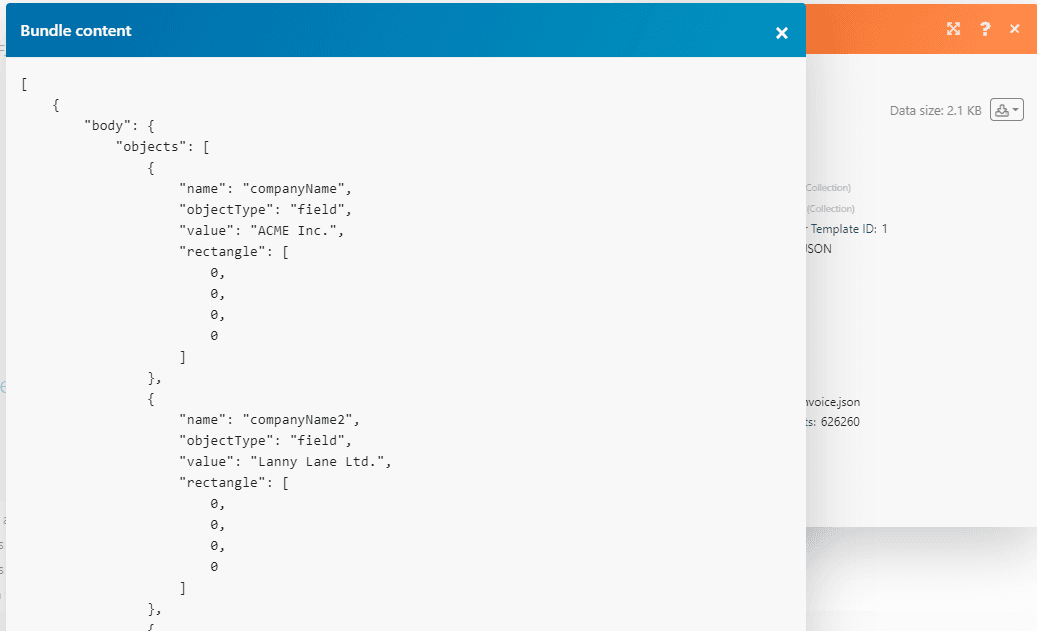The image size is (1037, 631).
Task: Click the "body" key in the JSON
Action: 107,126
